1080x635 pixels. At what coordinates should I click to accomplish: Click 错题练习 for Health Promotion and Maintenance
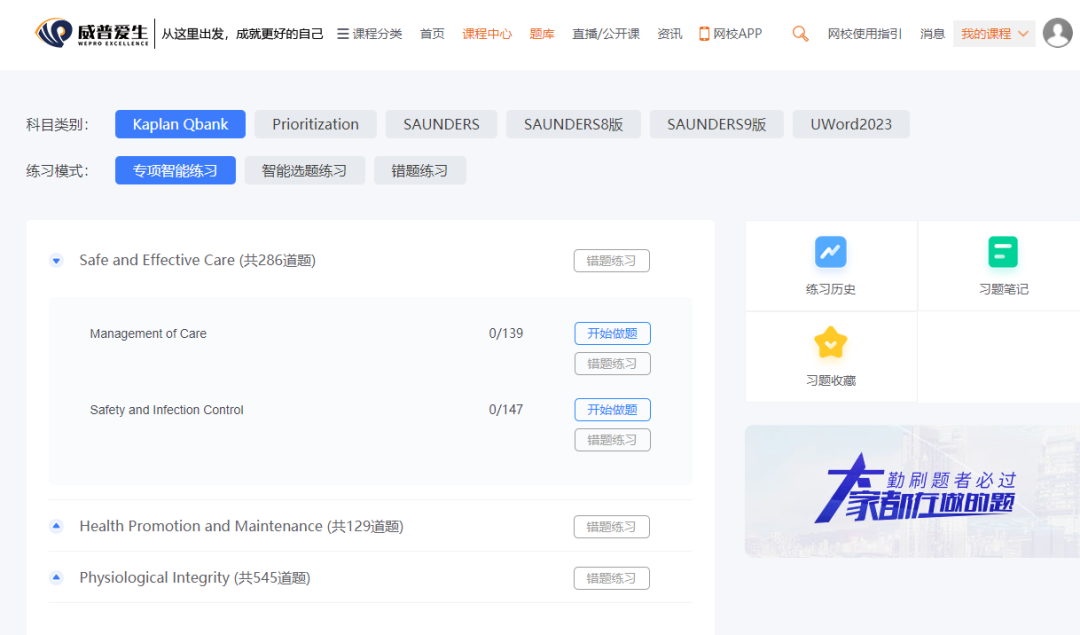[612, 527]
